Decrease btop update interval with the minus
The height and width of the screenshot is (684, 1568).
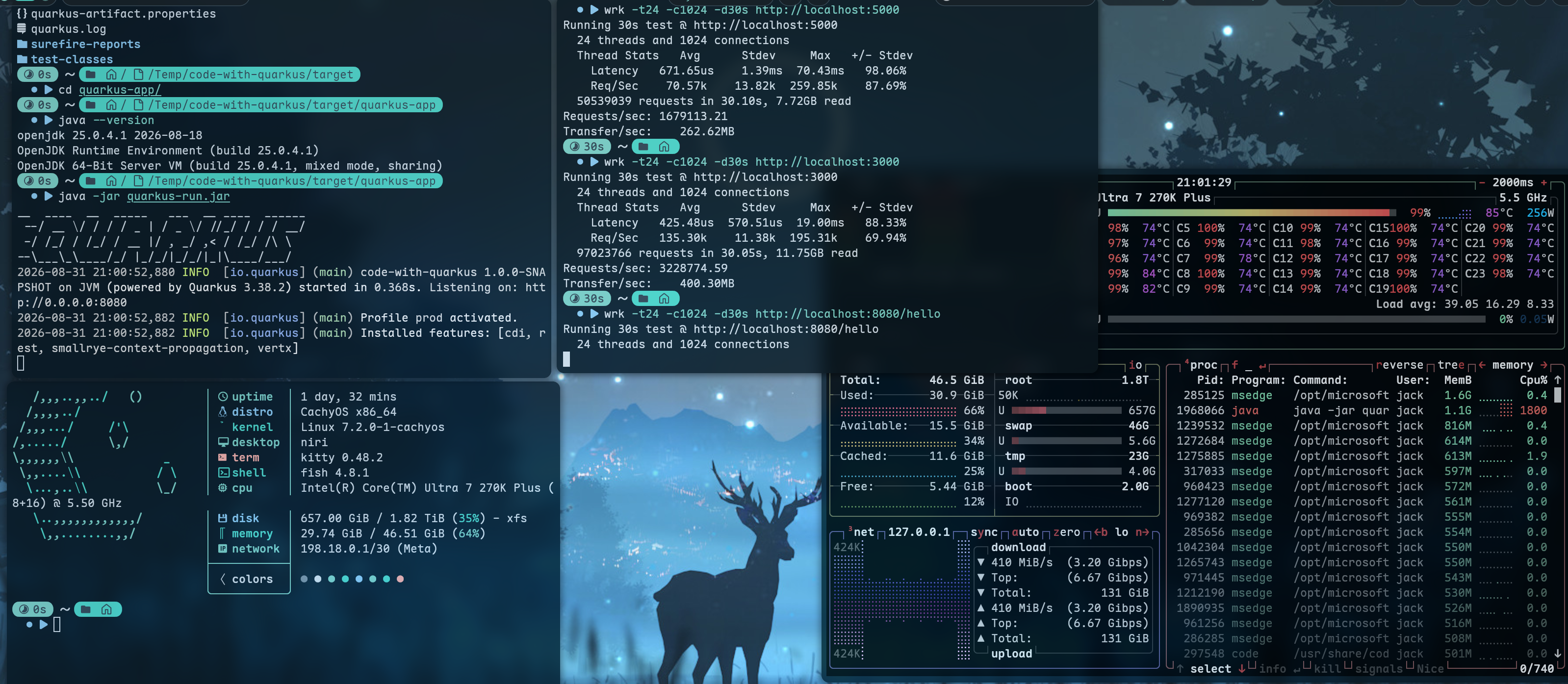1482,182
